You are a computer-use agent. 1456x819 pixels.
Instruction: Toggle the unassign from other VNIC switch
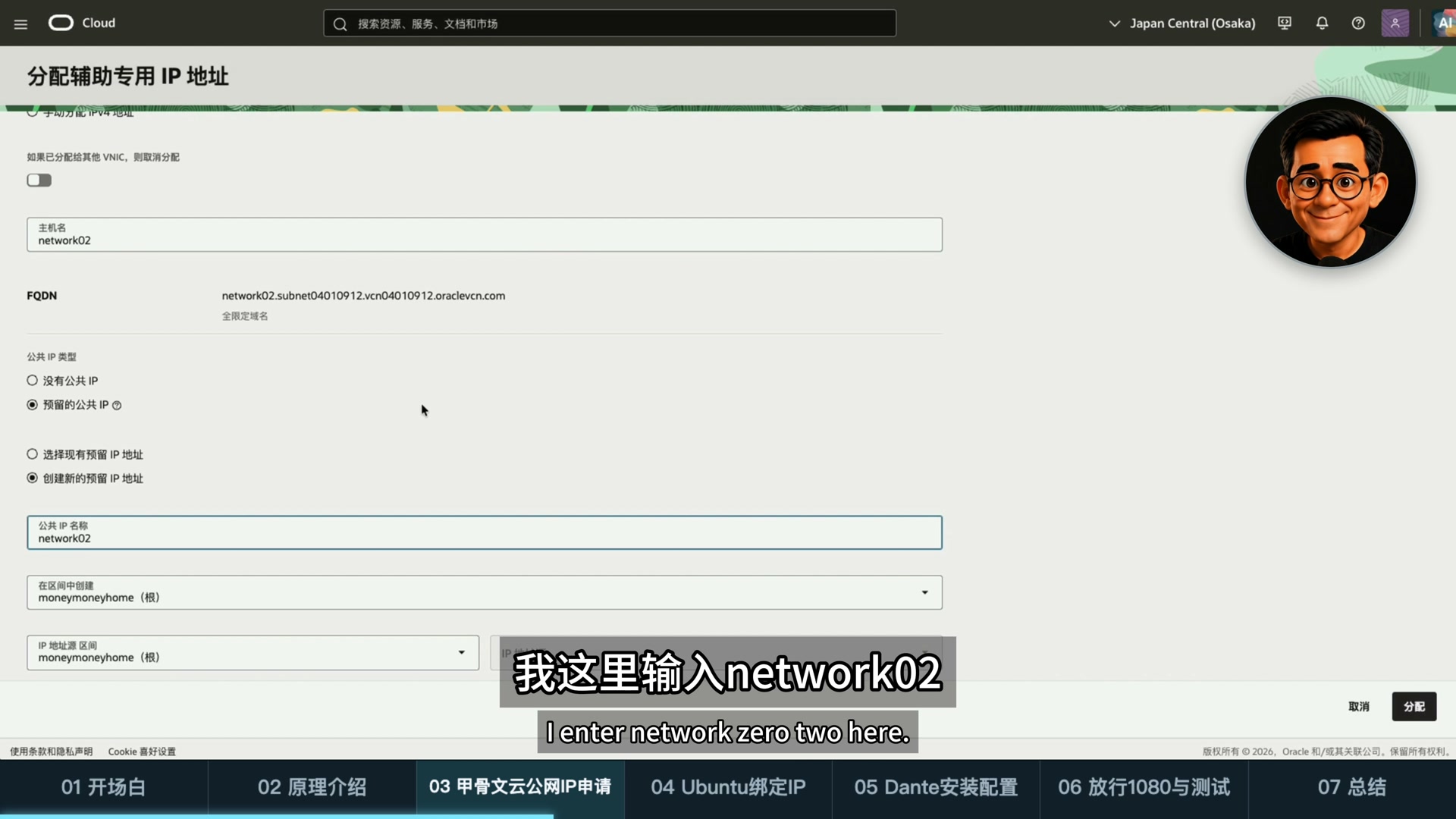39,180
